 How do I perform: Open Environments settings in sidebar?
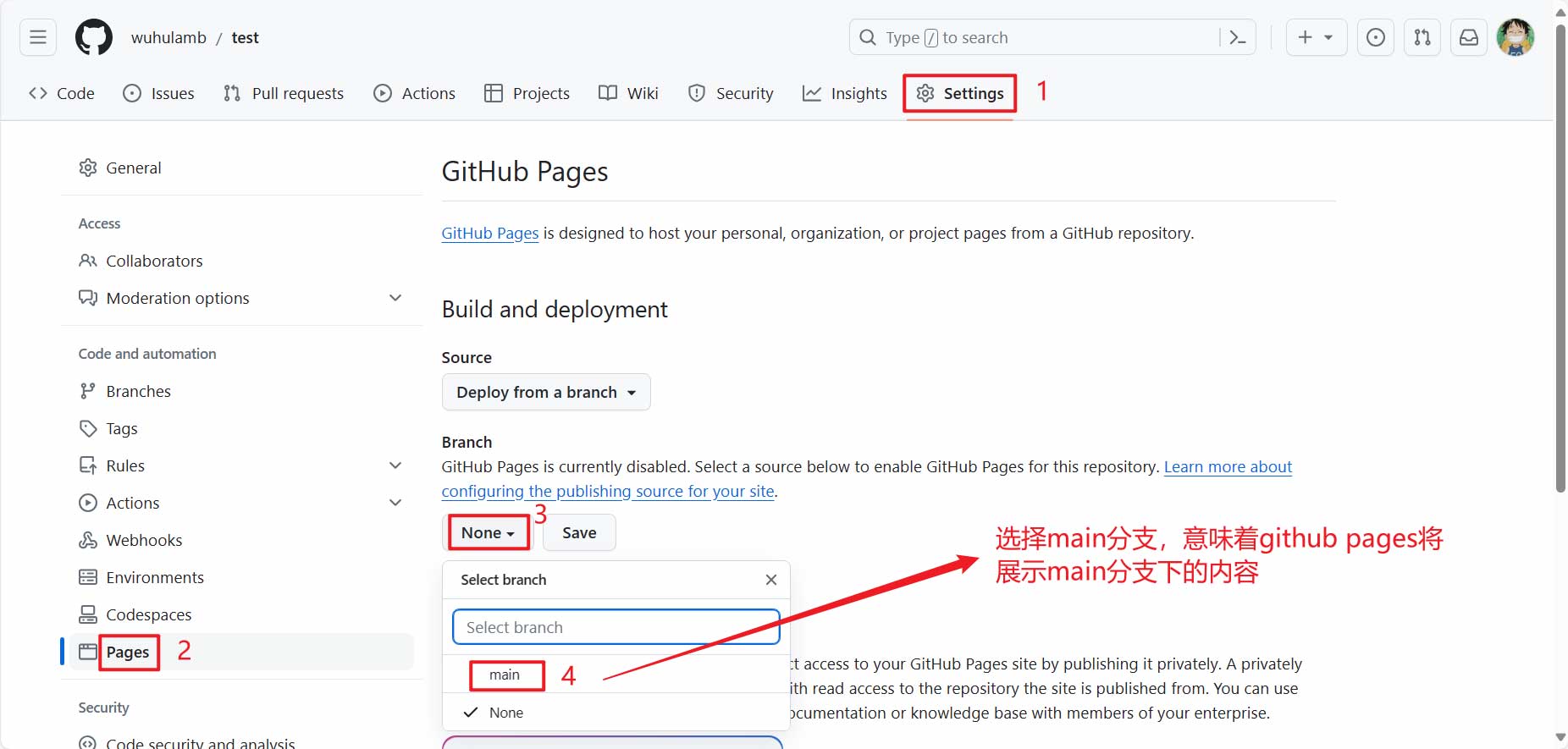click(x=242, y=577)
